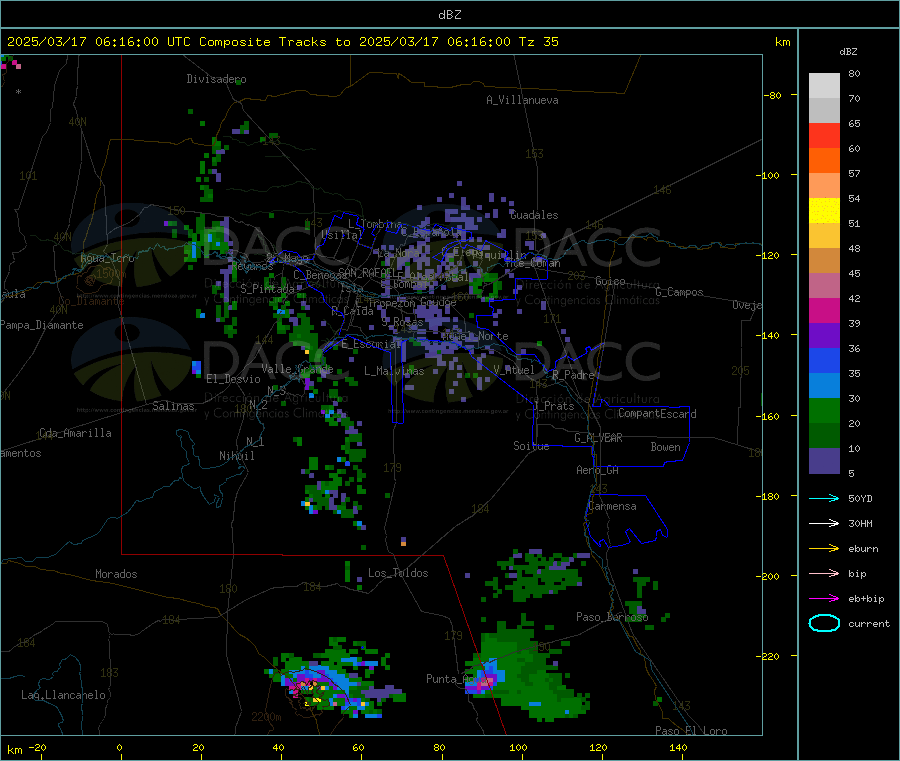This screenshot has width=900, height=761.
Task: Click the 'Carmensa' map label
Action: [612, 506]
